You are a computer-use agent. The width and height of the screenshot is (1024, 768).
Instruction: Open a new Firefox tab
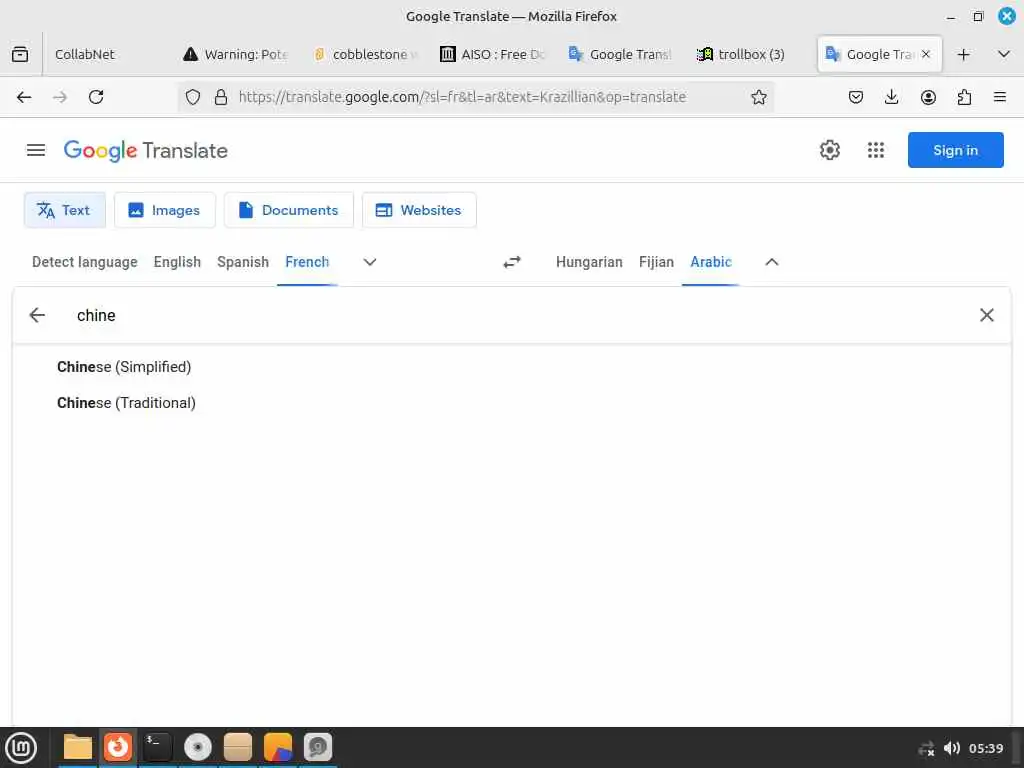(963, 54)
